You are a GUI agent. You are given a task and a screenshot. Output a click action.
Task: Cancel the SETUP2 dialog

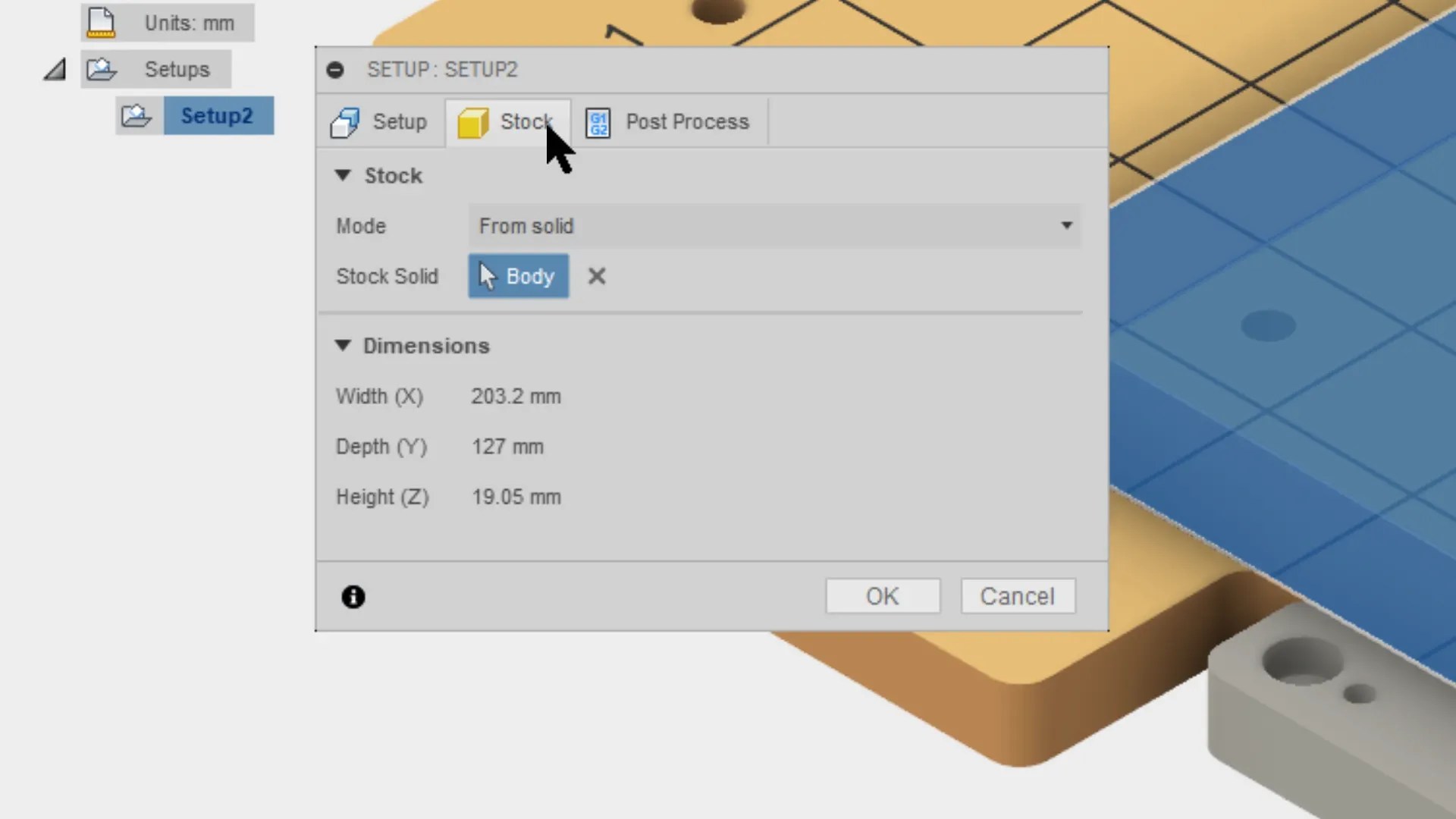pyautogui.click(x=1018, y=596)
